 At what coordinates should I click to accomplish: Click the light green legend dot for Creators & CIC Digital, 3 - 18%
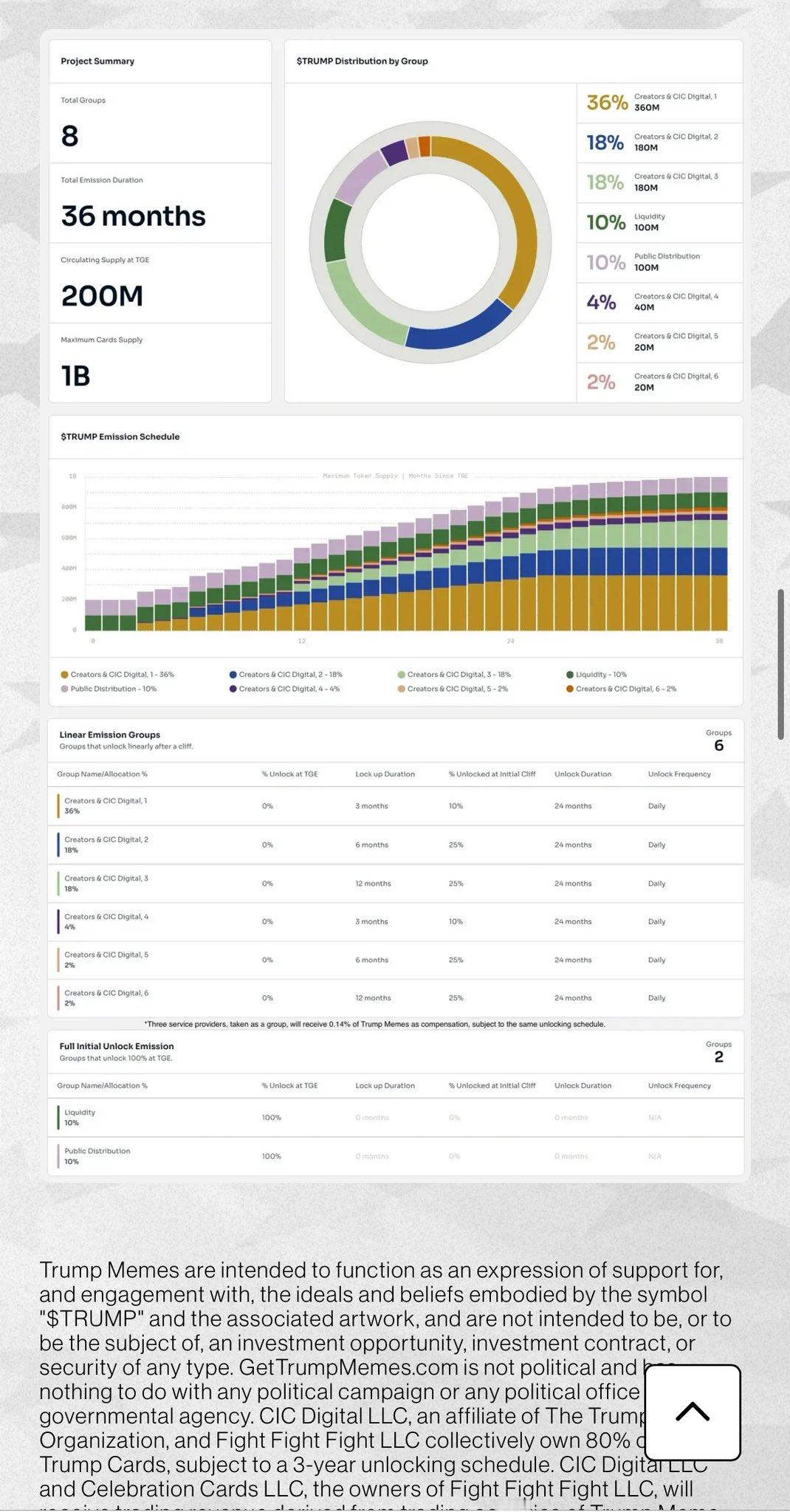401,675
